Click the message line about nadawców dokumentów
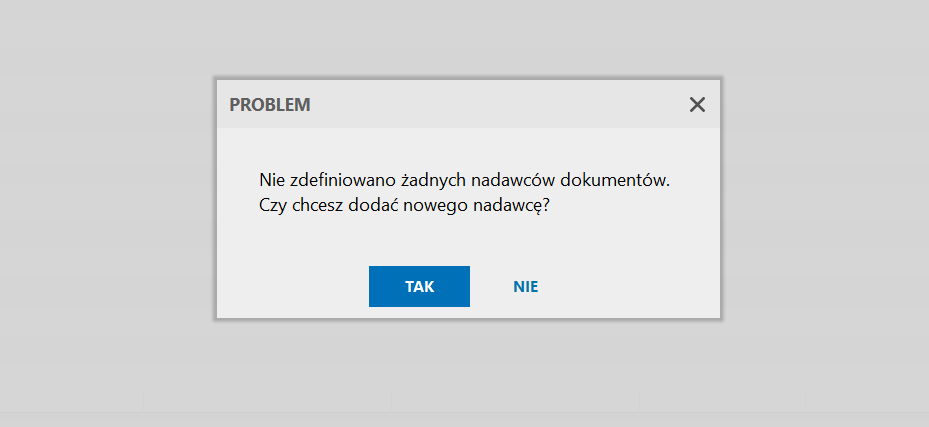 tap(464, 179)
